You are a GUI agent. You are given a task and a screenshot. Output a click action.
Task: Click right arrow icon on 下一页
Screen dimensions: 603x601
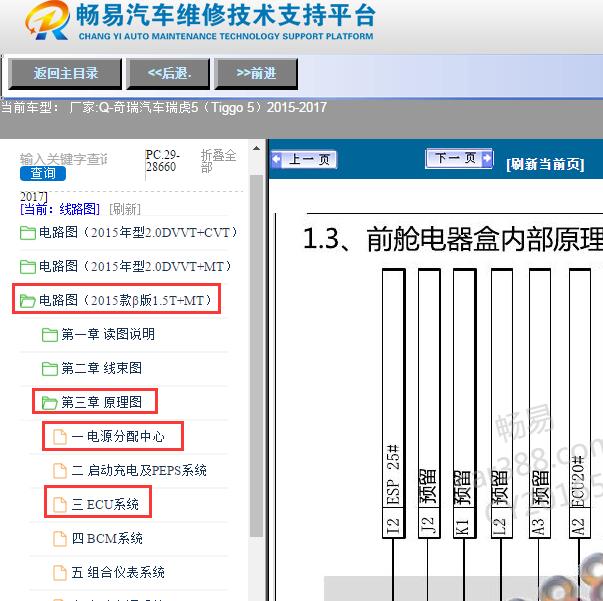[487, 158]
